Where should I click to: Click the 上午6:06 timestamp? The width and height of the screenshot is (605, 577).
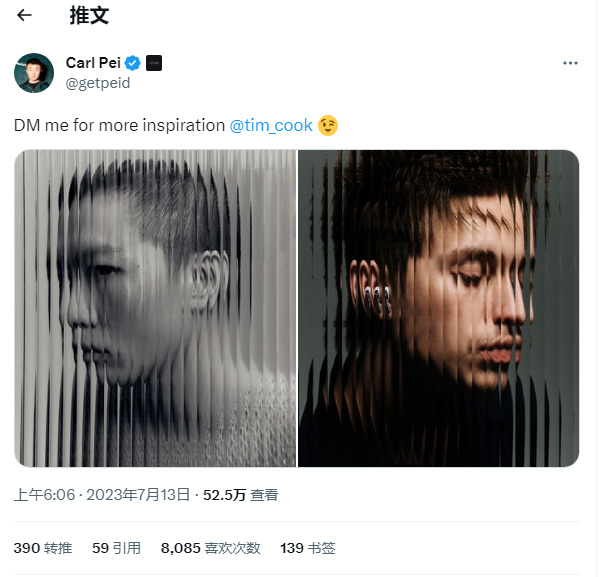44,495
